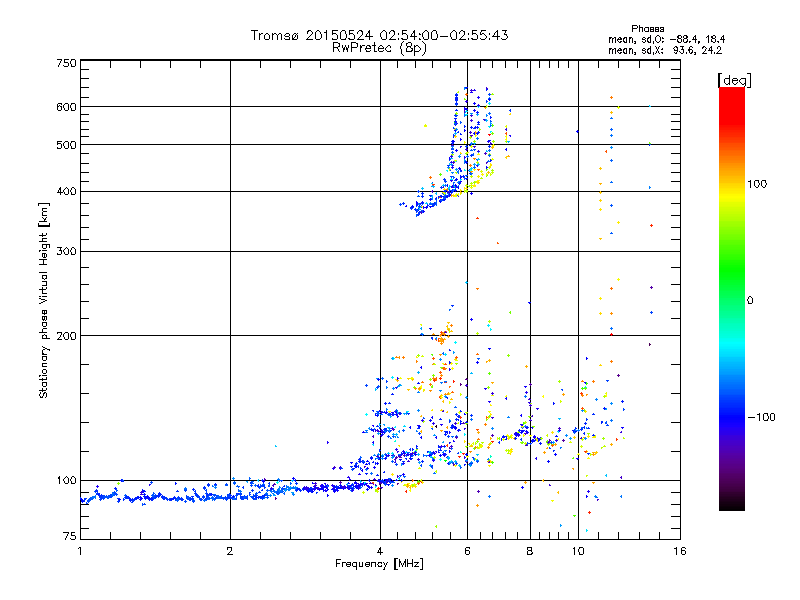Click the y-axis label "750"
Viewport: 800px width, 600px height.
(67, 63)
